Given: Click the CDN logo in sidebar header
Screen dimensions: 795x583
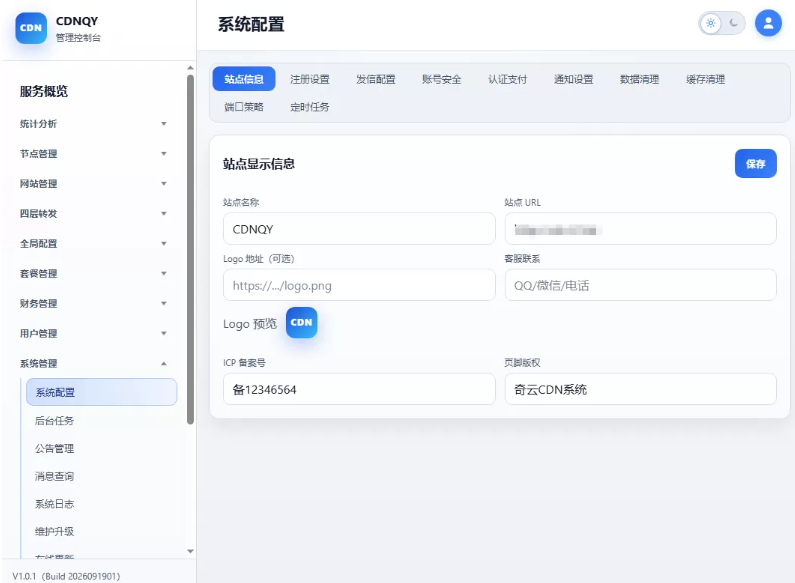Looking at the screenshot, I should click(31, 28).
